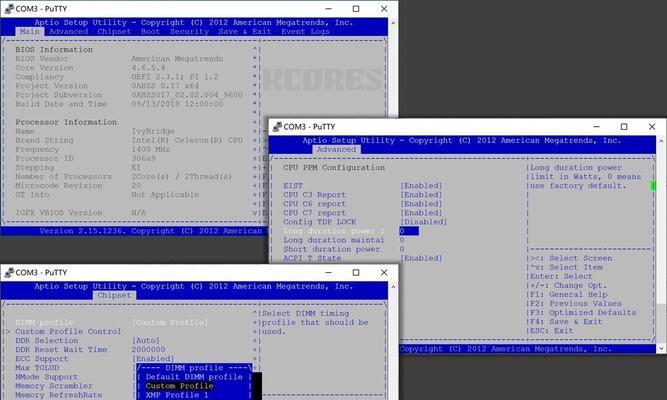Select the Boot tab

[x=150, y=31]
